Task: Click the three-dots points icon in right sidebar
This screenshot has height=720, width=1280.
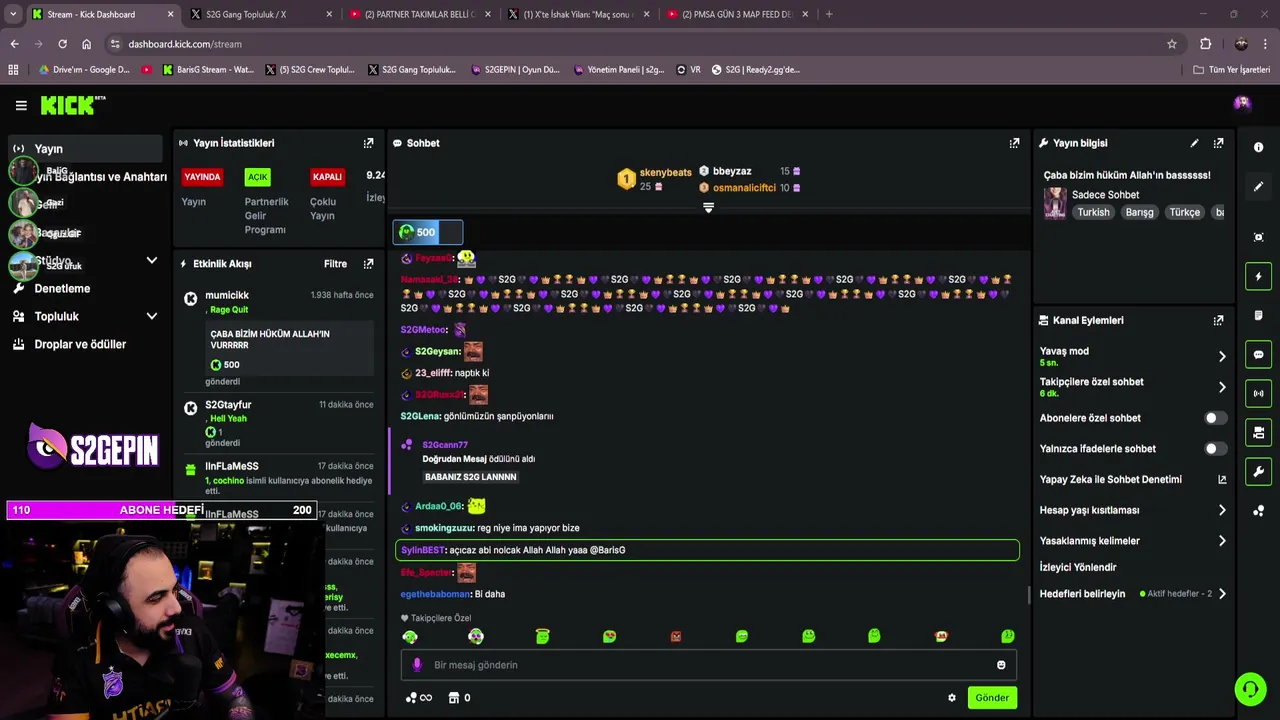Action: (1258, 511)
